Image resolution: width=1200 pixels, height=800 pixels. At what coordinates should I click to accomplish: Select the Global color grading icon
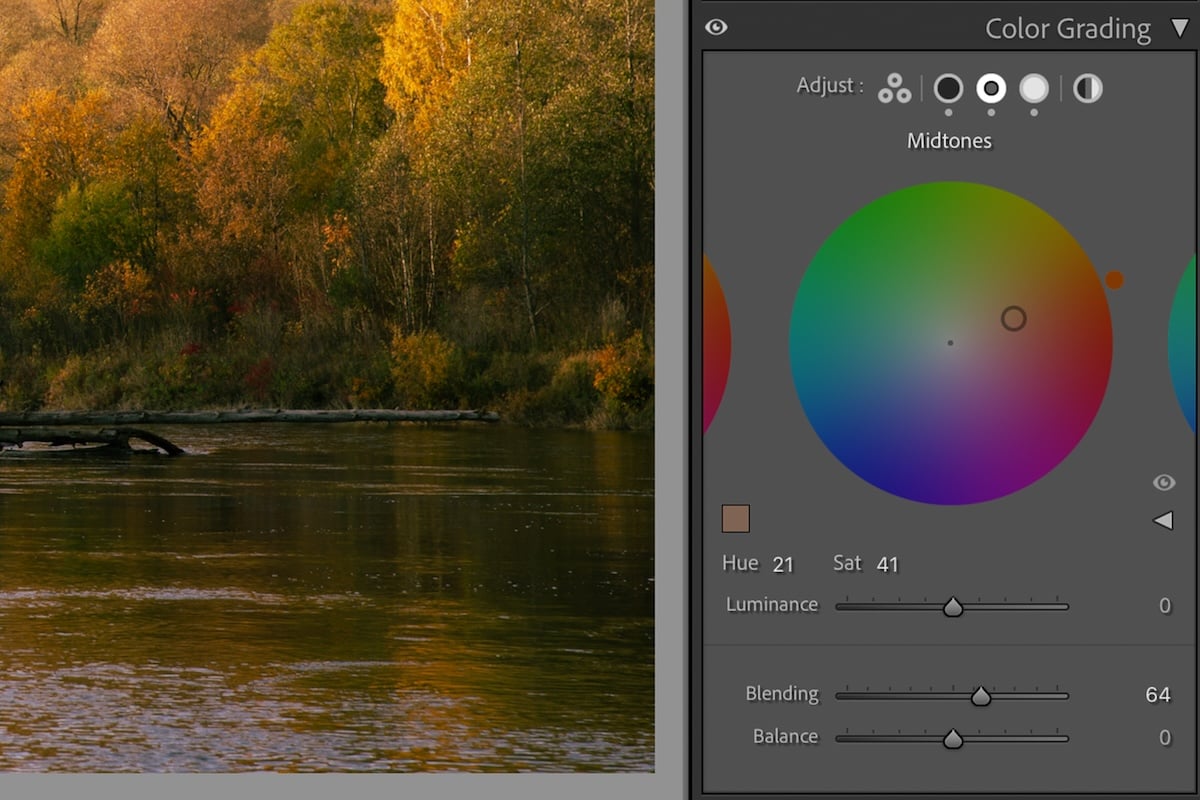point(1087,88)
